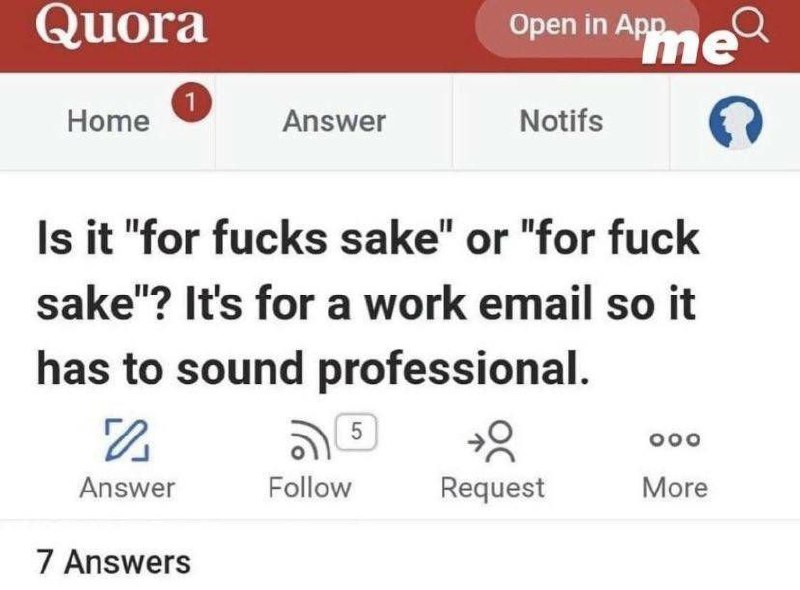Image resolution: width=800 pixels, height=590 pixels.
Task: Click the pencil Answer icon
Action: coord(127,441)
